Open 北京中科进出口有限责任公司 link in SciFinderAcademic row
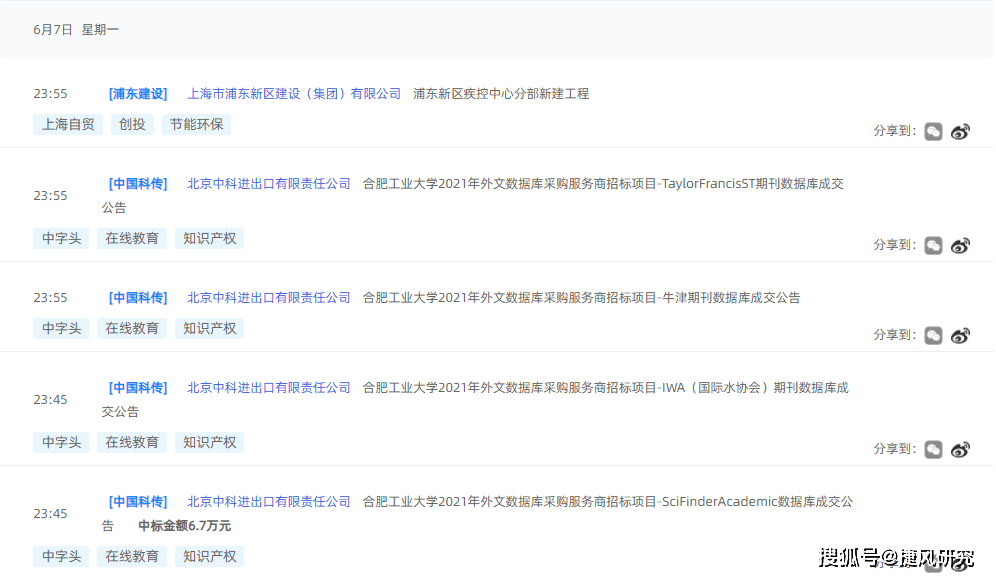The image size is (996, 579). pos(269,502)
